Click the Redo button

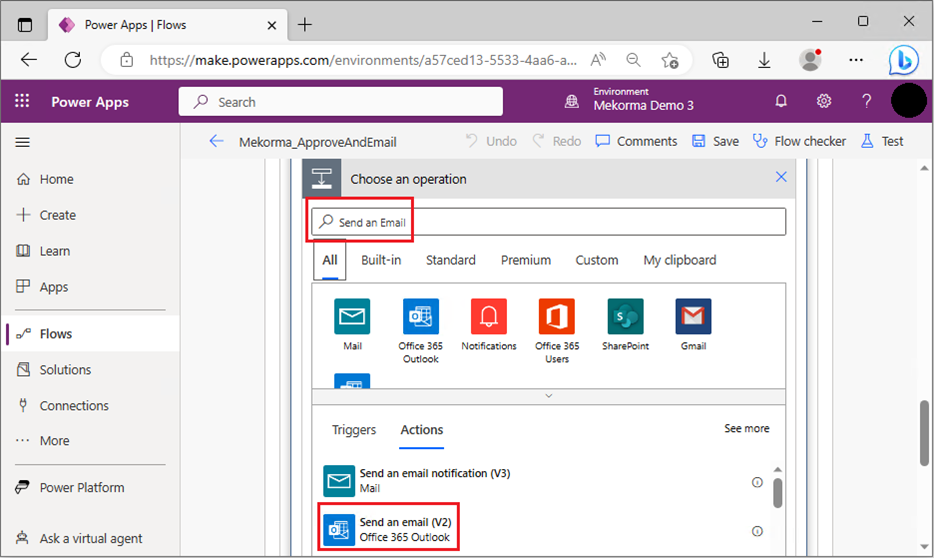pos(557,141)
